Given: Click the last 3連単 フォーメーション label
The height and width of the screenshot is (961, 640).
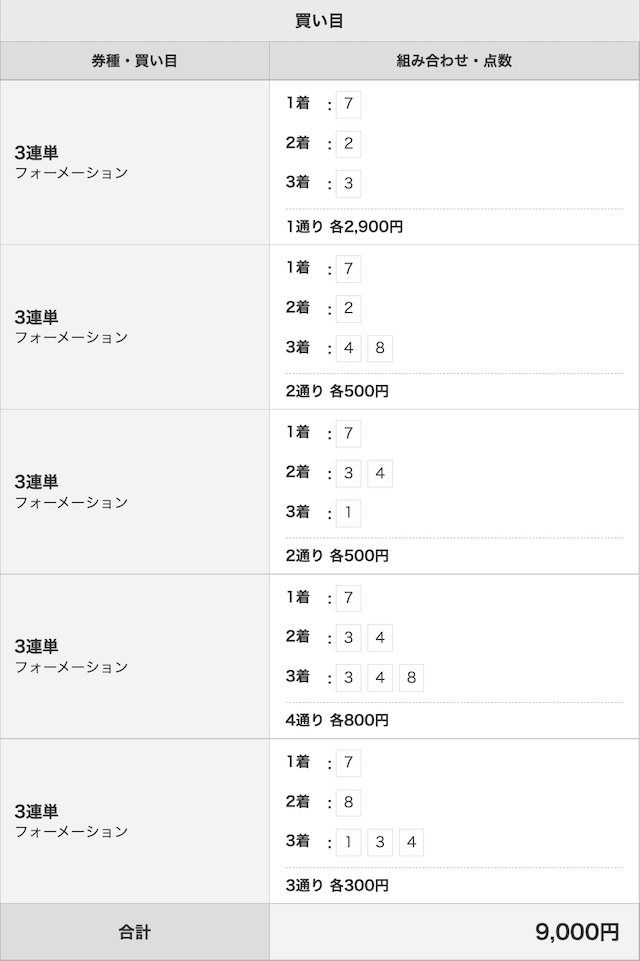Looking at the screenshot, I should tap(71, 821).
